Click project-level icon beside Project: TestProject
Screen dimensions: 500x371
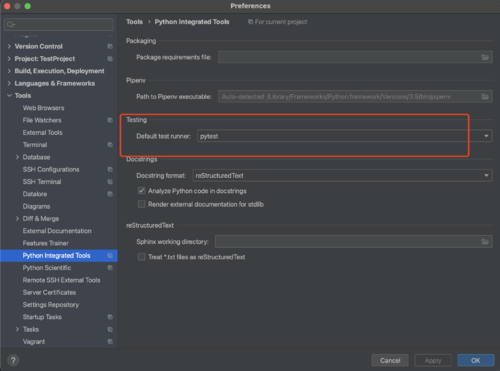(110, 59)
